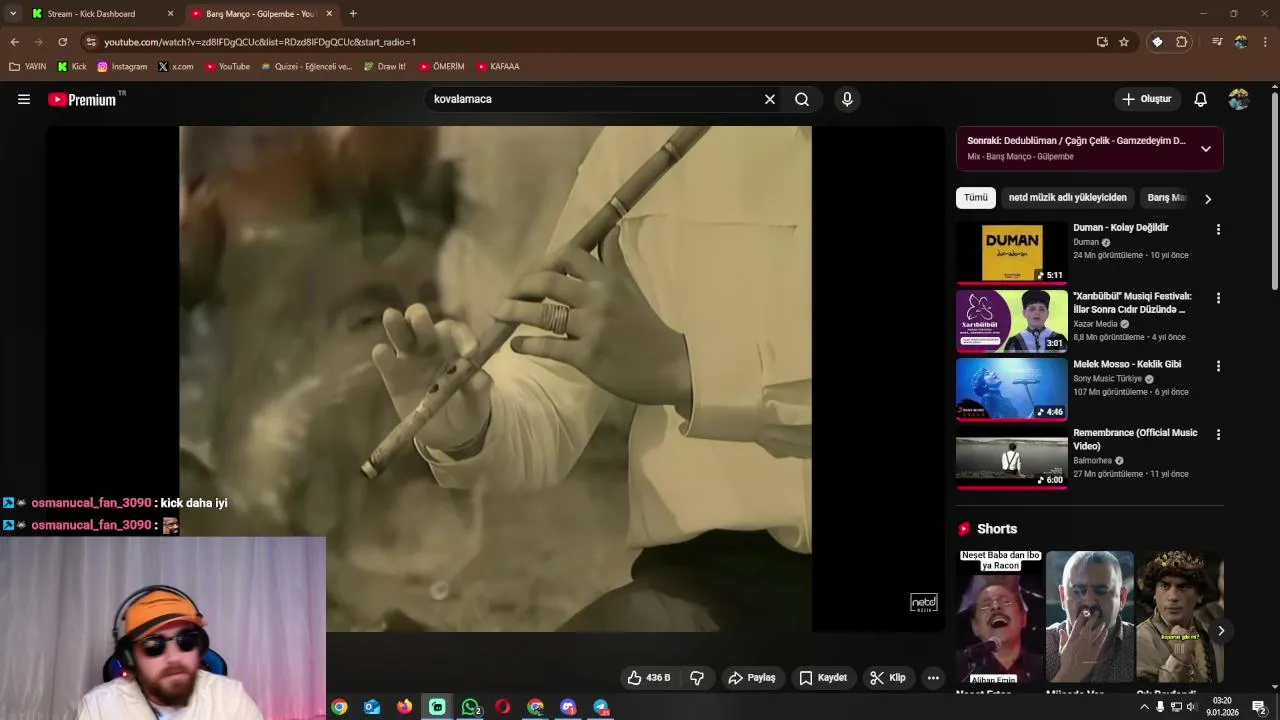Click the address bar URL
1280x720 pixels.
[260, 42]
